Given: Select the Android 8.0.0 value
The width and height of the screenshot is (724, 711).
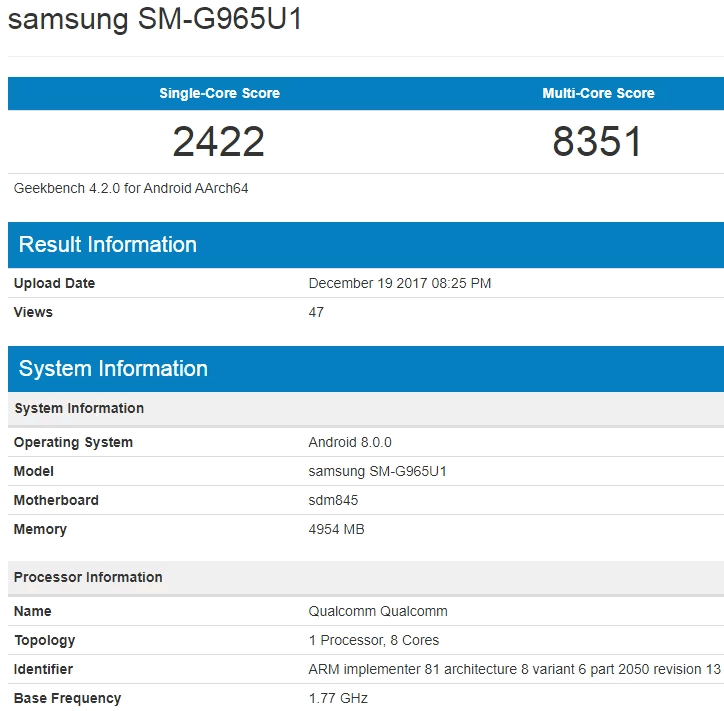Looking at the screenshot, I should click(350, 442).
